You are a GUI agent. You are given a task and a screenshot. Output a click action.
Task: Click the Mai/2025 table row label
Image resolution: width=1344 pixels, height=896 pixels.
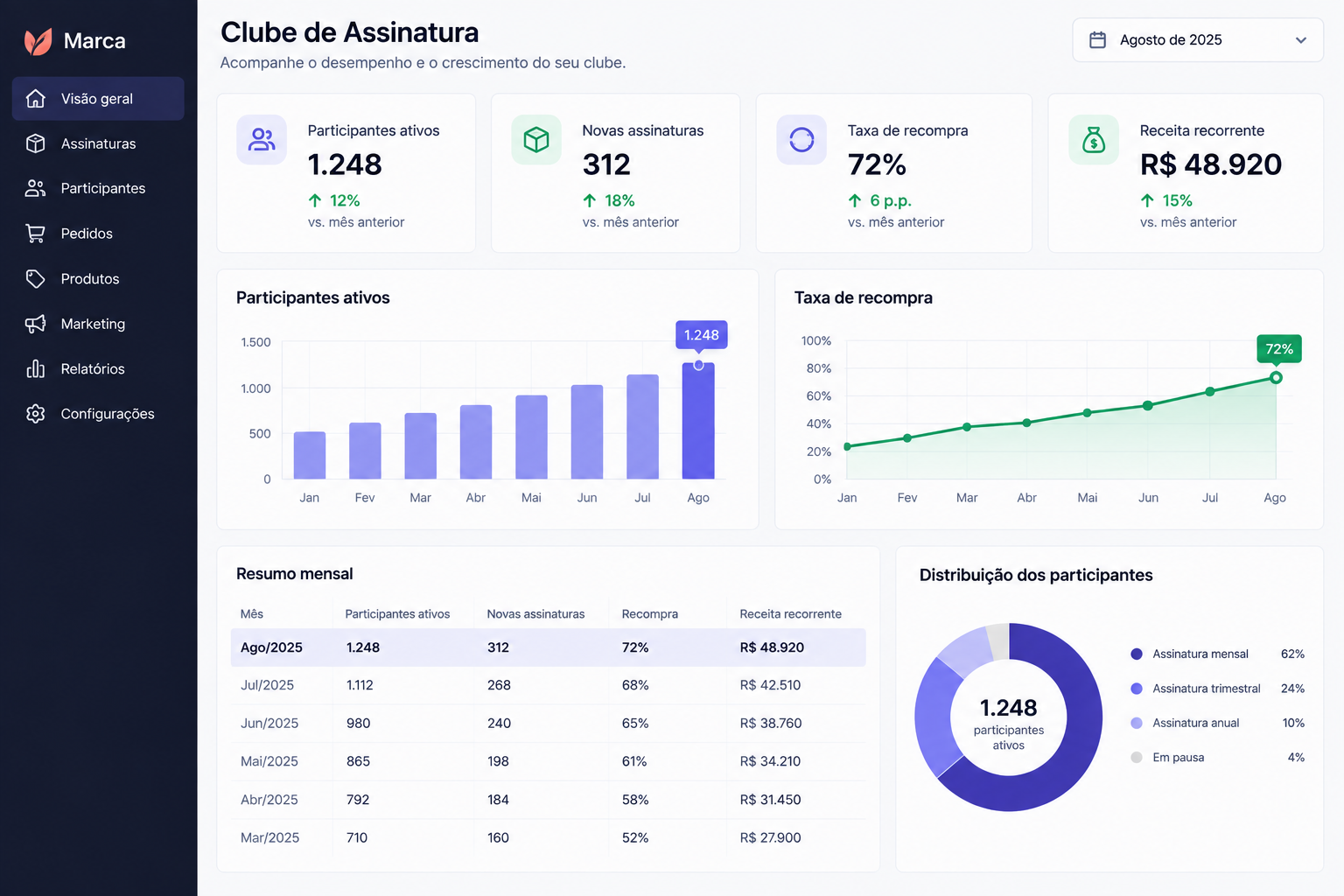269,761
